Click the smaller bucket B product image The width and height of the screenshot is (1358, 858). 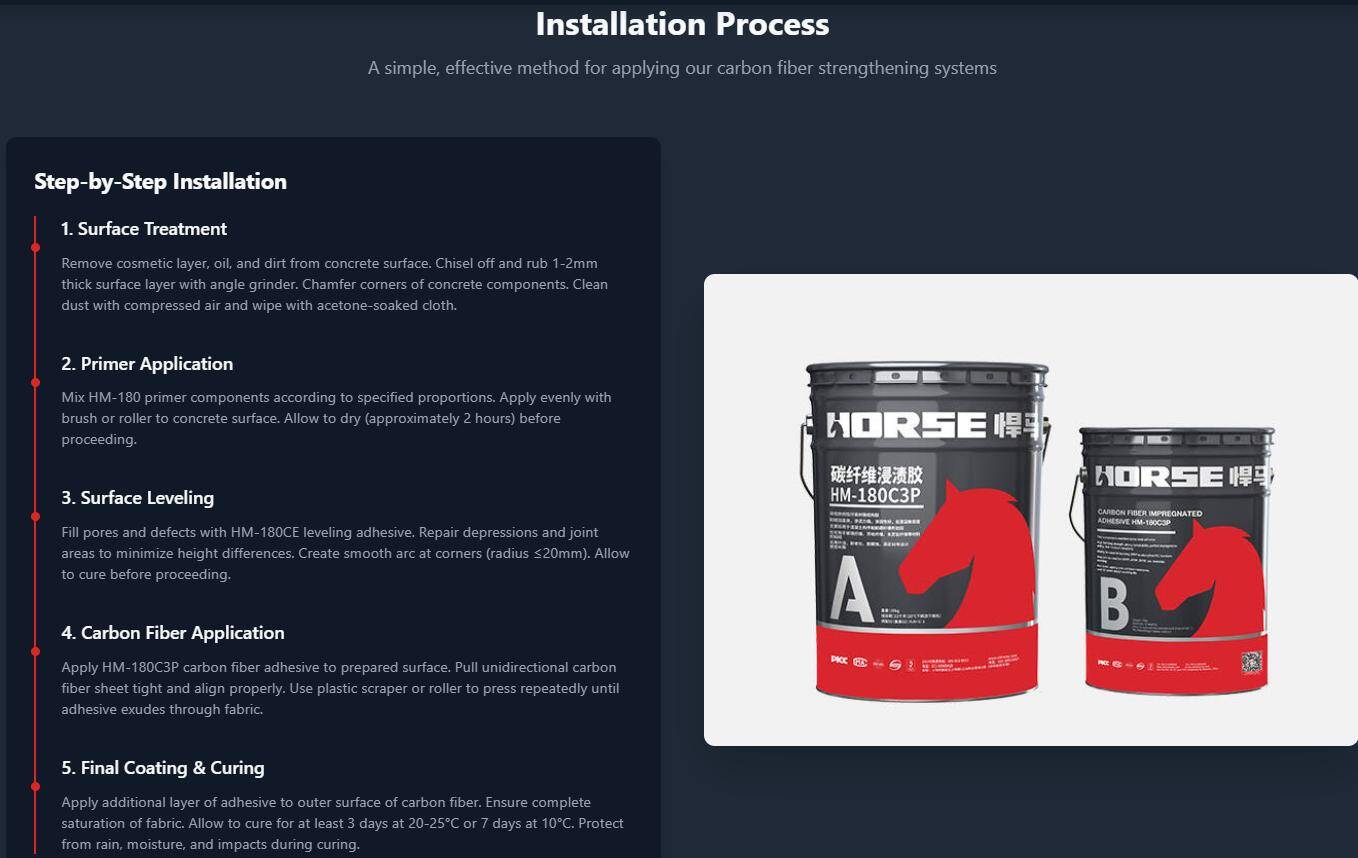pos(1174,559)
